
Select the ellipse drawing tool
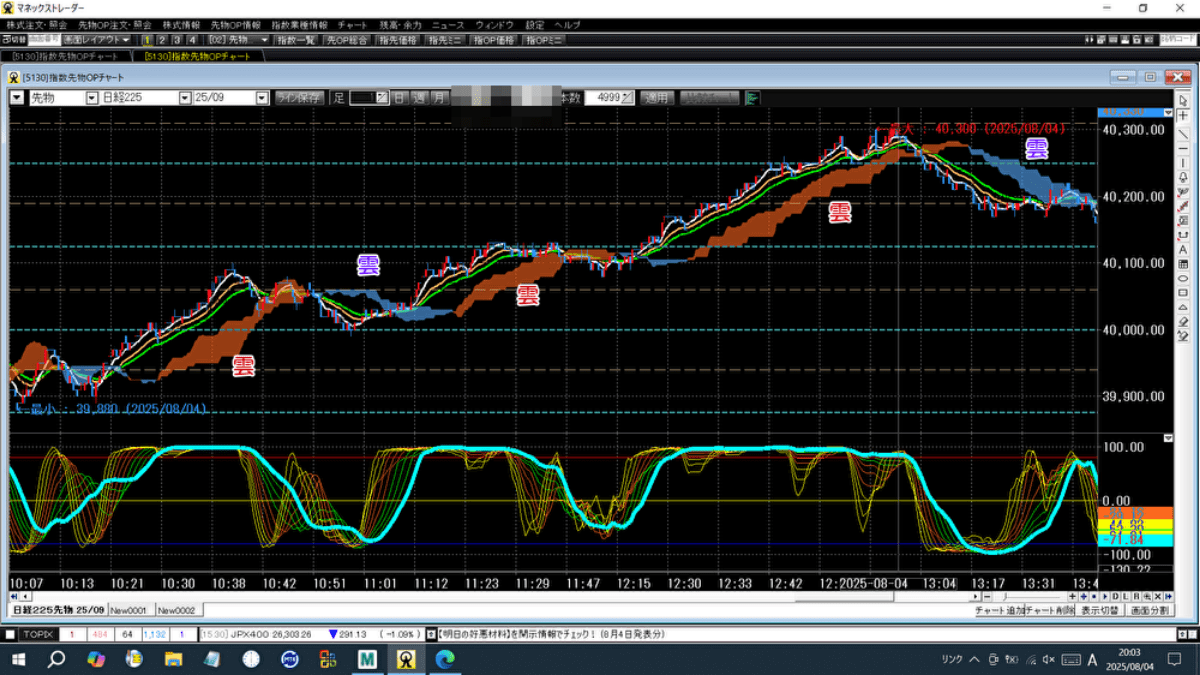(1183, 278)
